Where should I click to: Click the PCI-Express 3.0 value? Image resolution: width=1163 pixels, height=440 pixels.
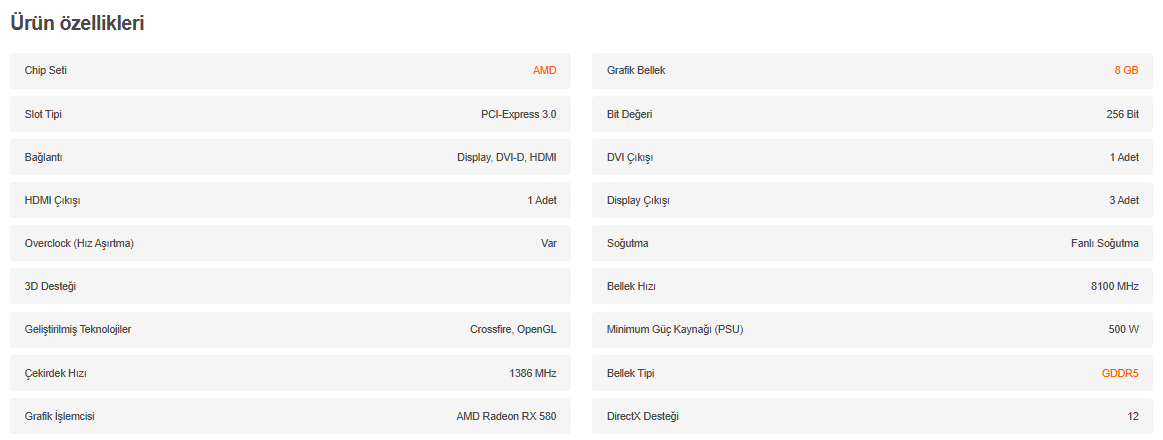(518, 114)
